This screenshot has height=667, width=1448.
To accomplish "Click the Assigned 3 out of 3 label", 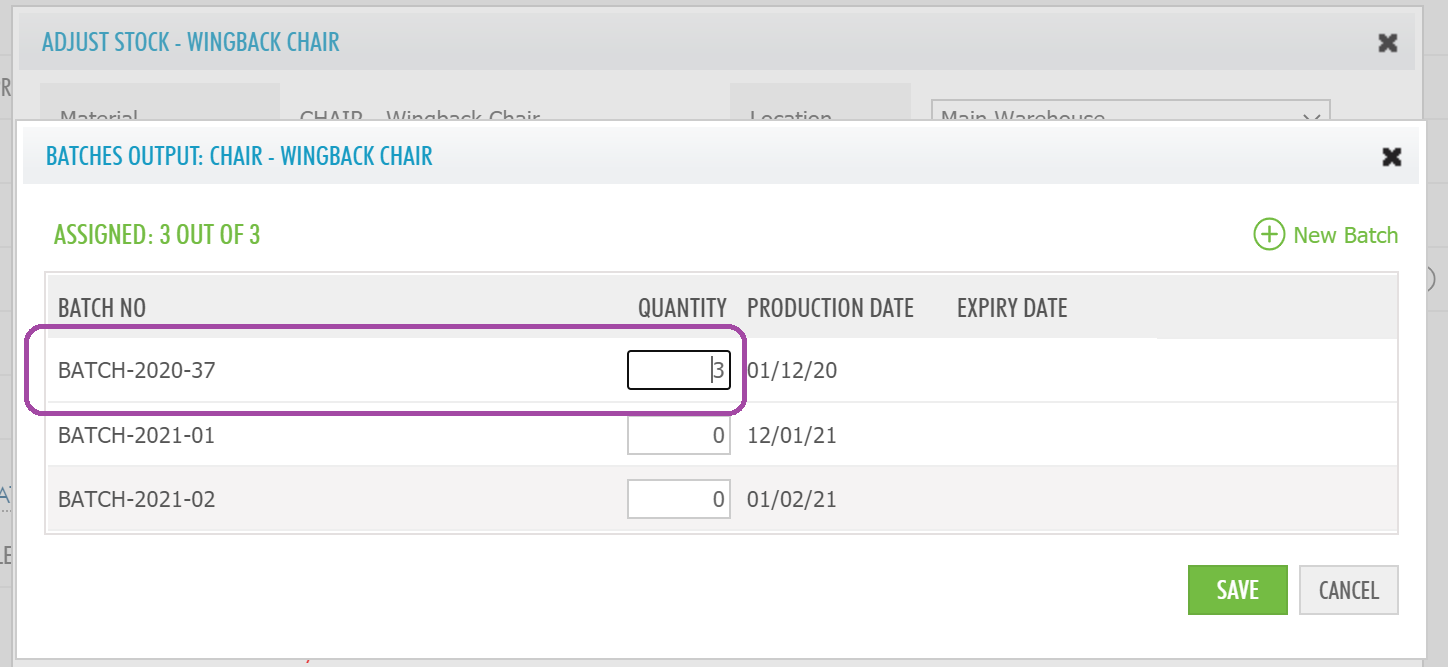I will (157, 235).
